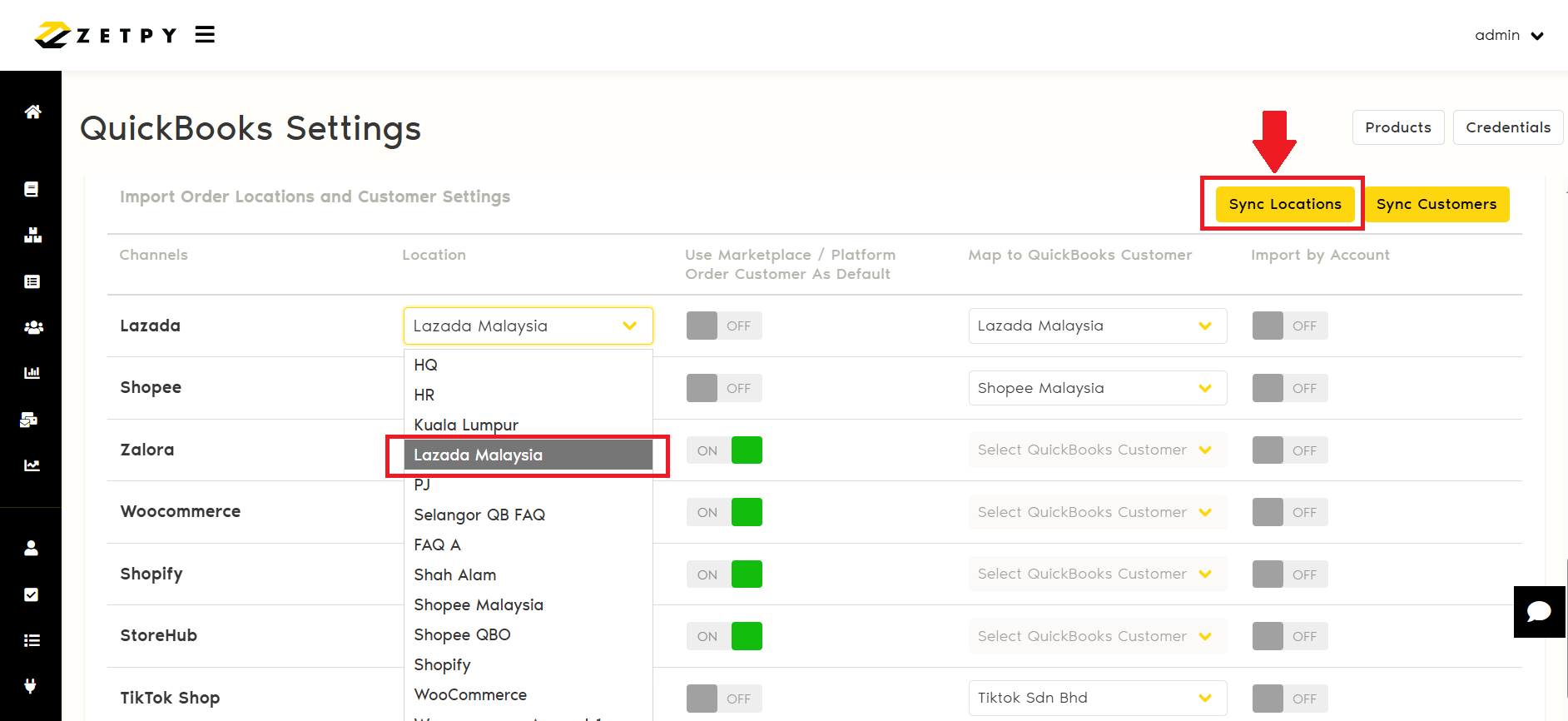The width and height of the screenshot is (1568, 721).
Task: Click the customers group icon in sidebar
Action: [33, 327]
